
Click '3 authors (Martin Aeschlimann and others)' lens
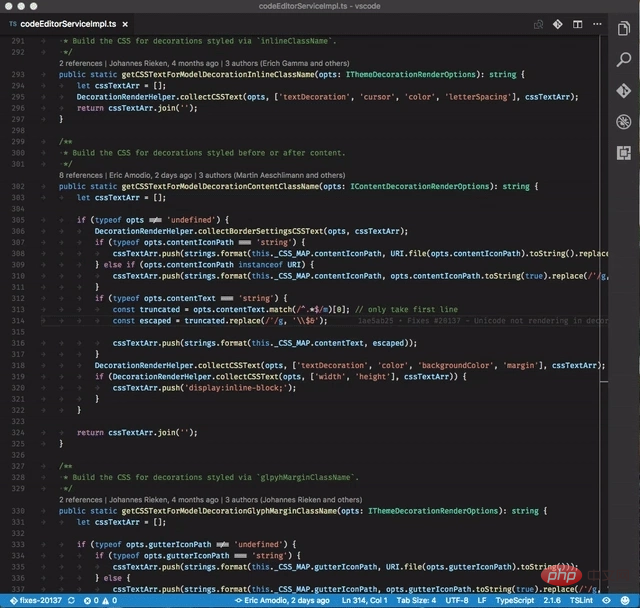click(272, 175)
